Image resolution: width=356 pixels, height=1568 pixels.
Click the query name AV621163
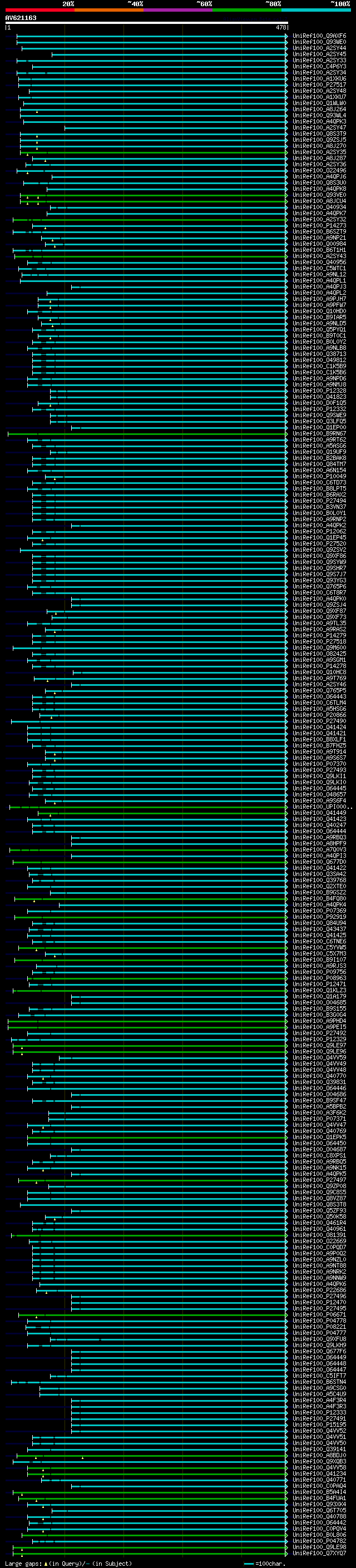21,18
